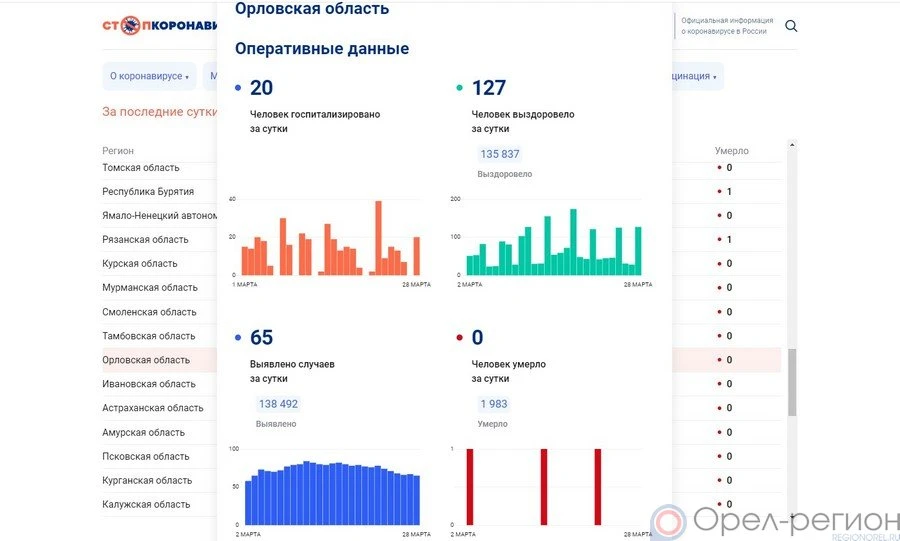The height and width of the screenshot is (541, 900).
Task: Click the Умерло column header
Action: pos(731,151)
